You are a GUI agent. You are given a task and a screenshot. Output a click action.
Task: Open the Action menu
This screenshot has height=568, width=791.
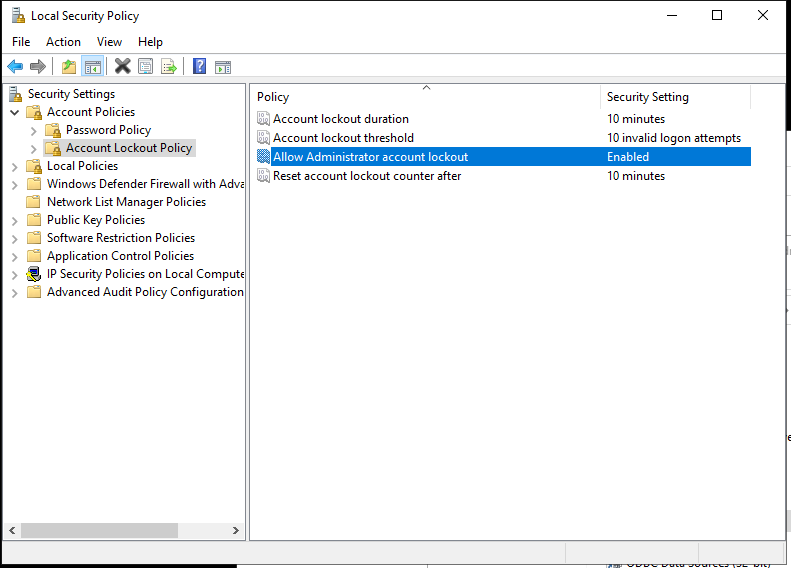coord(63,41)
